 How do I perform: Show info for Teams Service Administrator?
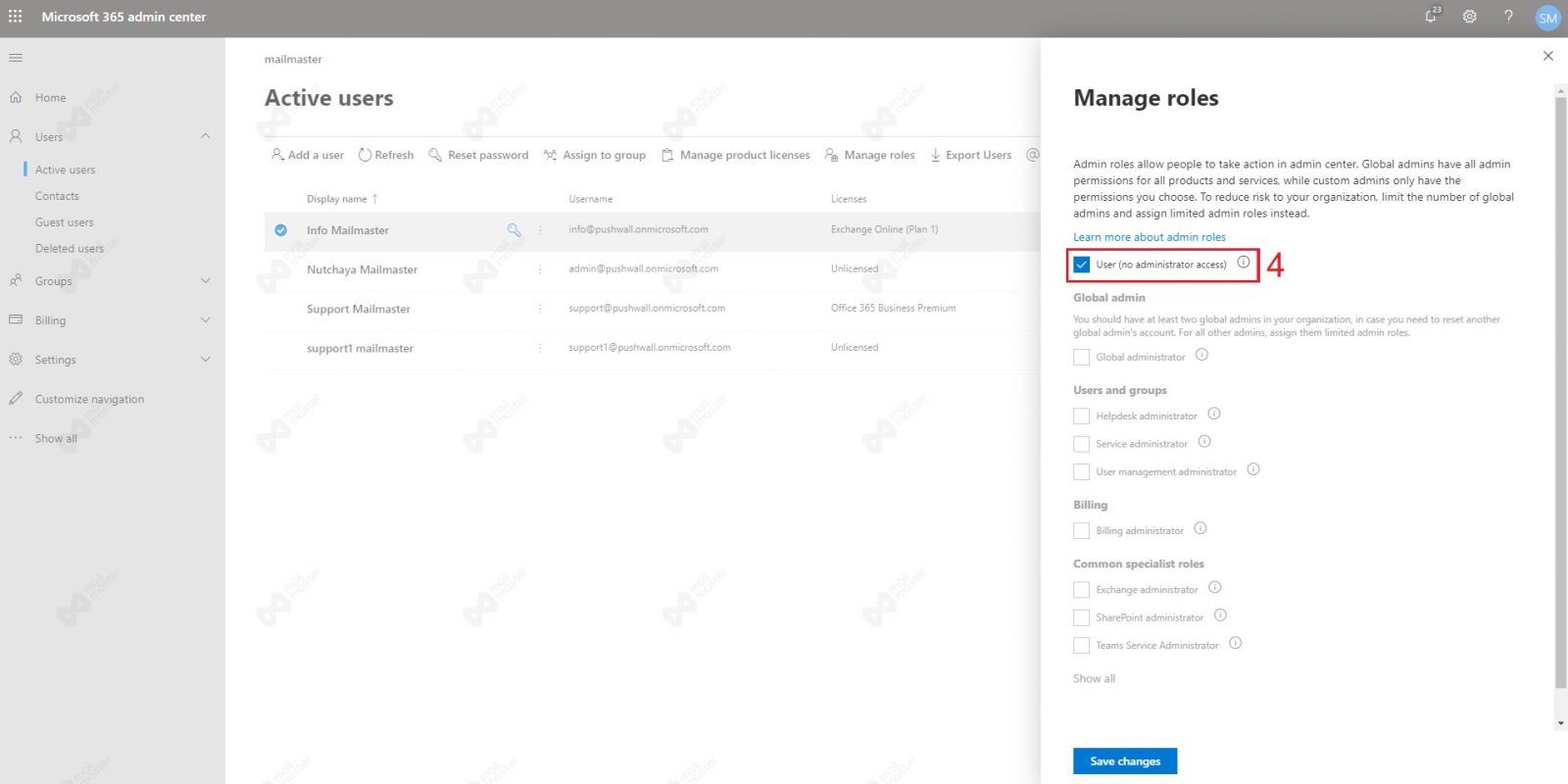[1236, 643]
